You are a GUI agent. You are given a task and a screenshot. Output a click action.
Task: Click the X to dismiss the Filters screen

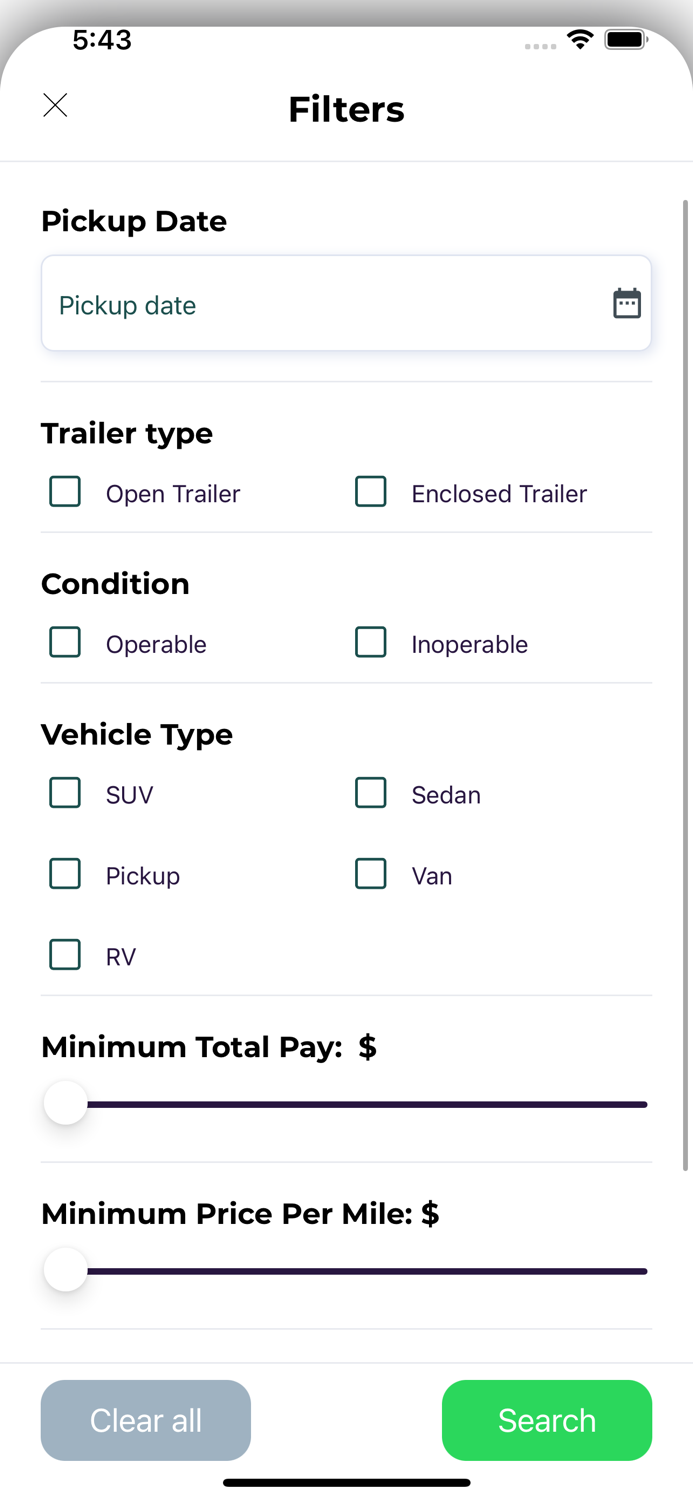(x=55, y=105)
